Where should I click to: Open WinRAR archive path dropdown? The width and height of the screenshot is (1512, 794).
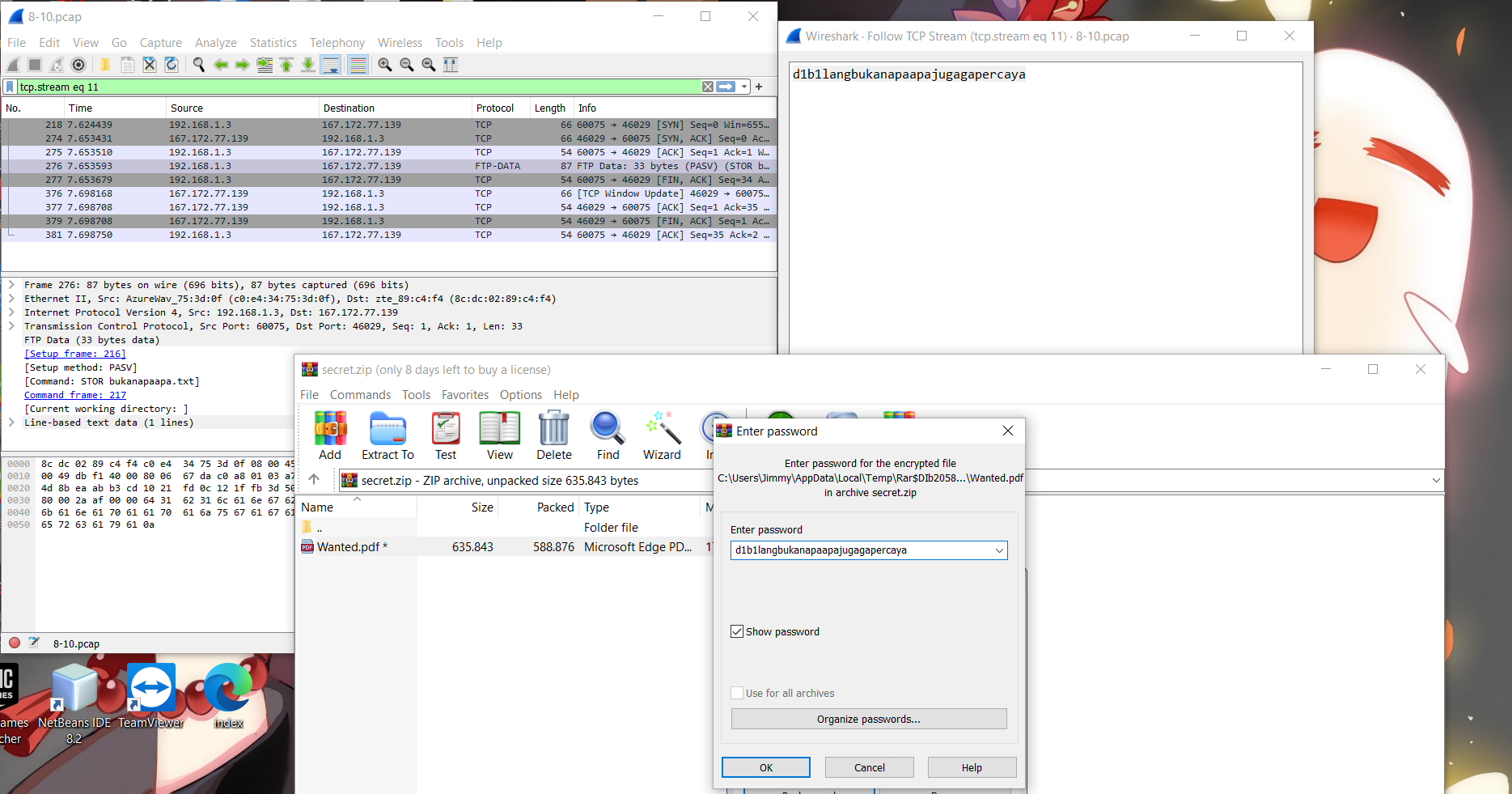1436,480
